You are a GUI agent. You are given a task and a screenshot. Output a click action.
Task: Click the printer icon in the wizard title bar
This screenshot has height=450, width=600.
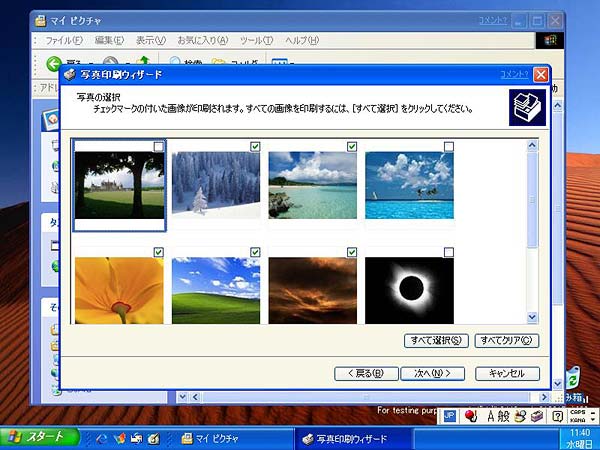(x=70, y=75)
